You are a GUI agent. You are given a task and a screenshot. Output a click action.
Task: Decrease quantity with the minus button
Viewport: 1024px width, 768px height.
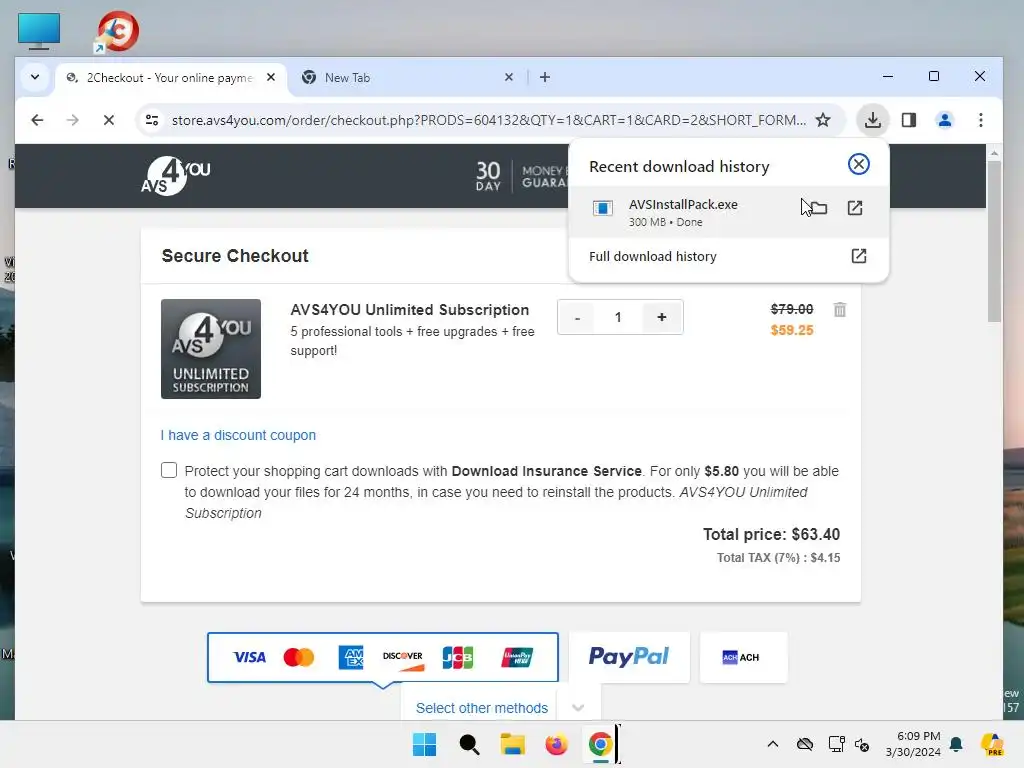point(577,317)
